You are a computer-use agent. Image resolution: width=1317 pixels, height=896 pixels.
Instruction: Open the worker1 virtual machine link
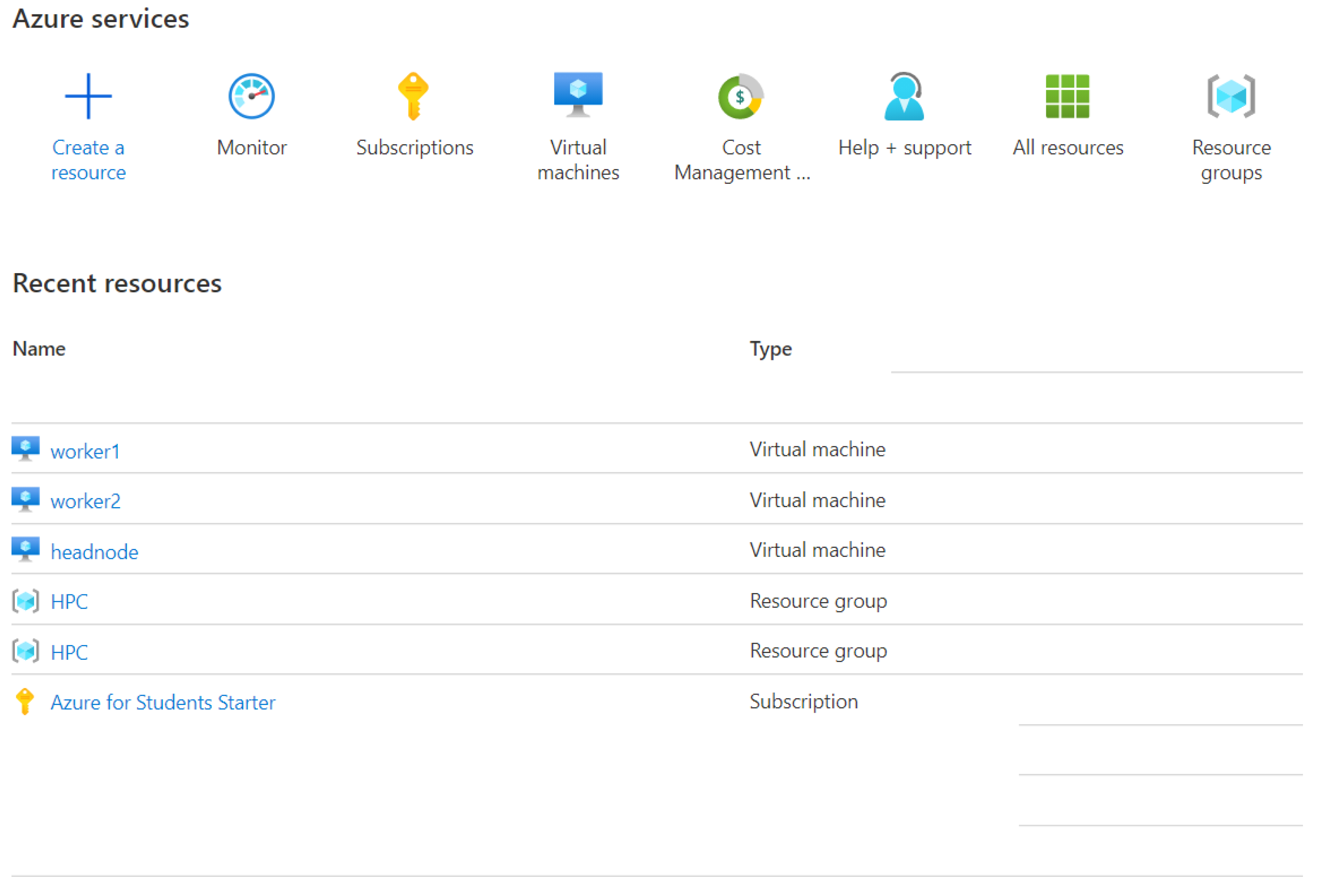[x=85, y=452]
